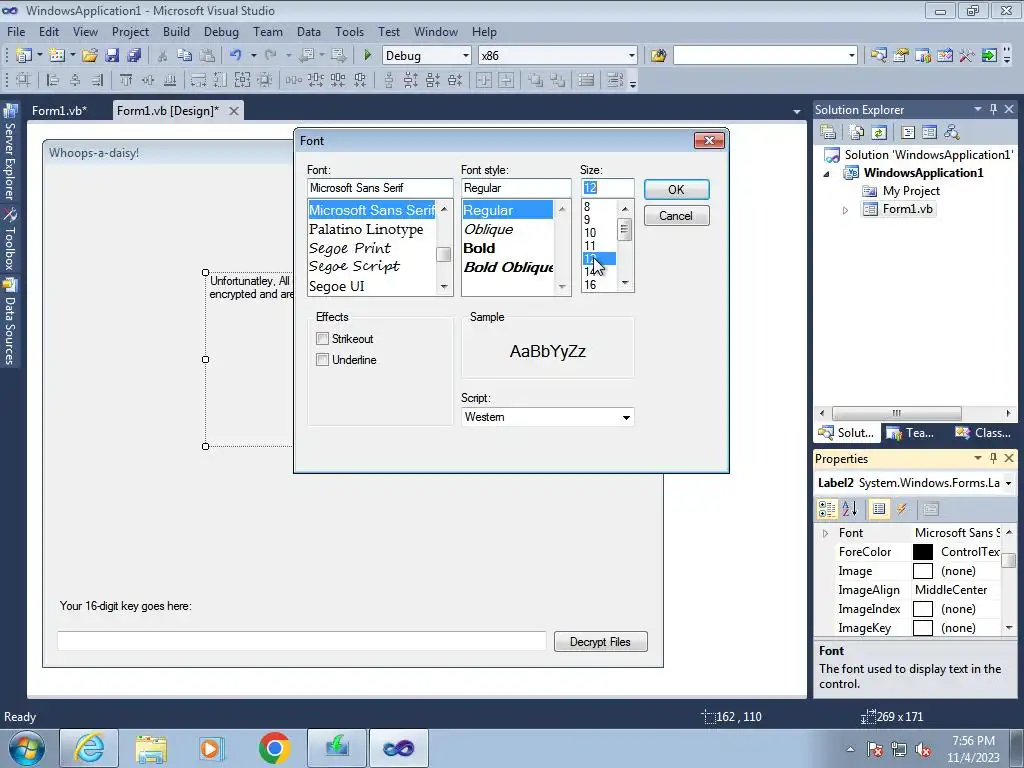The width and height of the screenshot is (1024, 768).
Task: Click the font list scrollbar thumb
Action: point(443,253)
